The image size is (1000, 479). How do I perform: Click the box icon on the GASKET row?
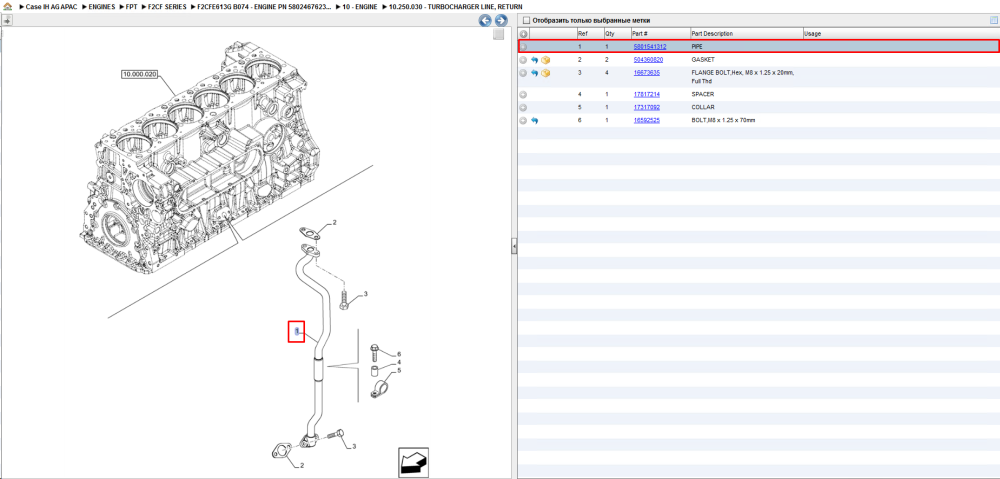pos(546,60)
